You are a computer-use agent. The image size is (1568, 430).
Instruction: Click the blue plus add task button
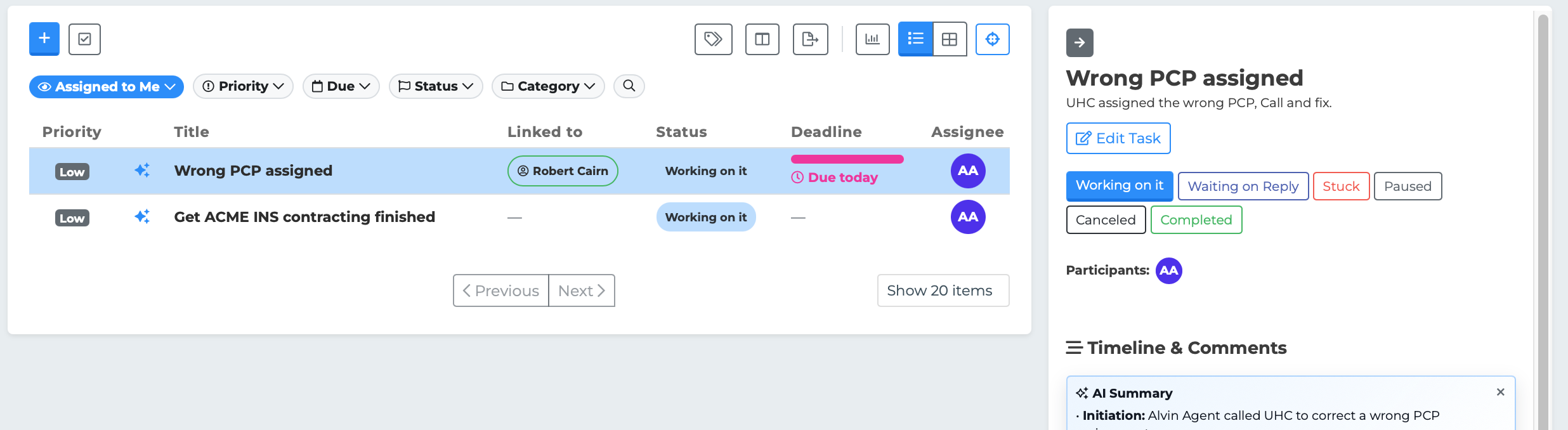click(44, 39)
